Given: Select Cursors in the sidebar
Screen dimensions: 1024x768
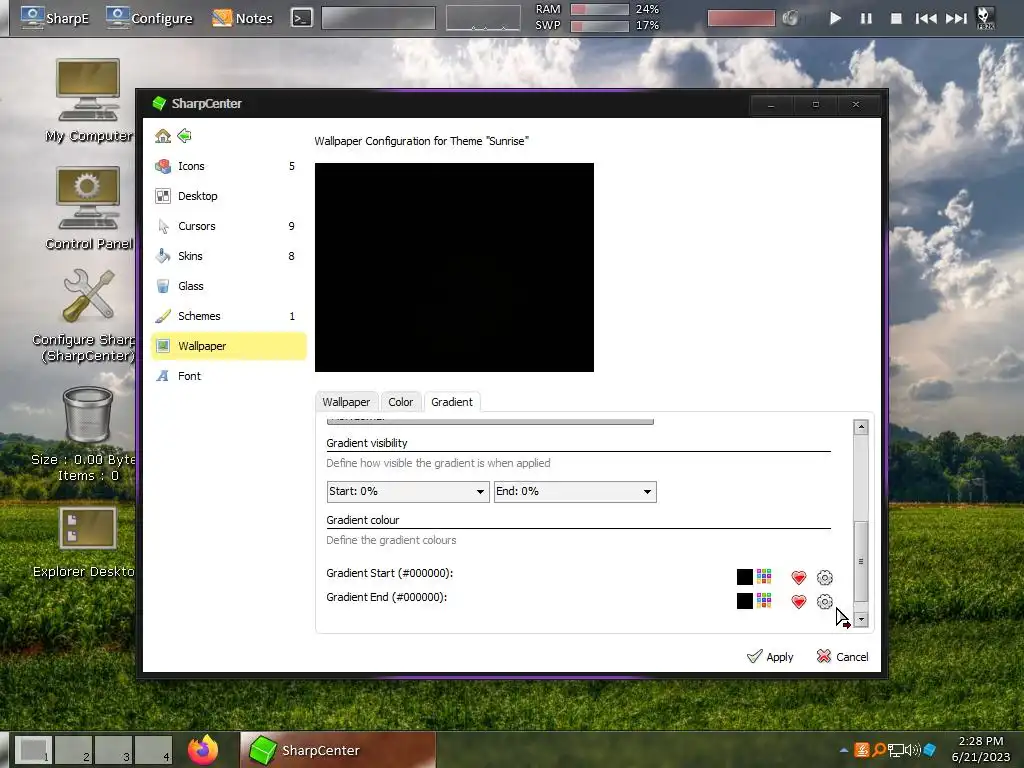Looking at the screenshot, I should [x=228, y=226].
